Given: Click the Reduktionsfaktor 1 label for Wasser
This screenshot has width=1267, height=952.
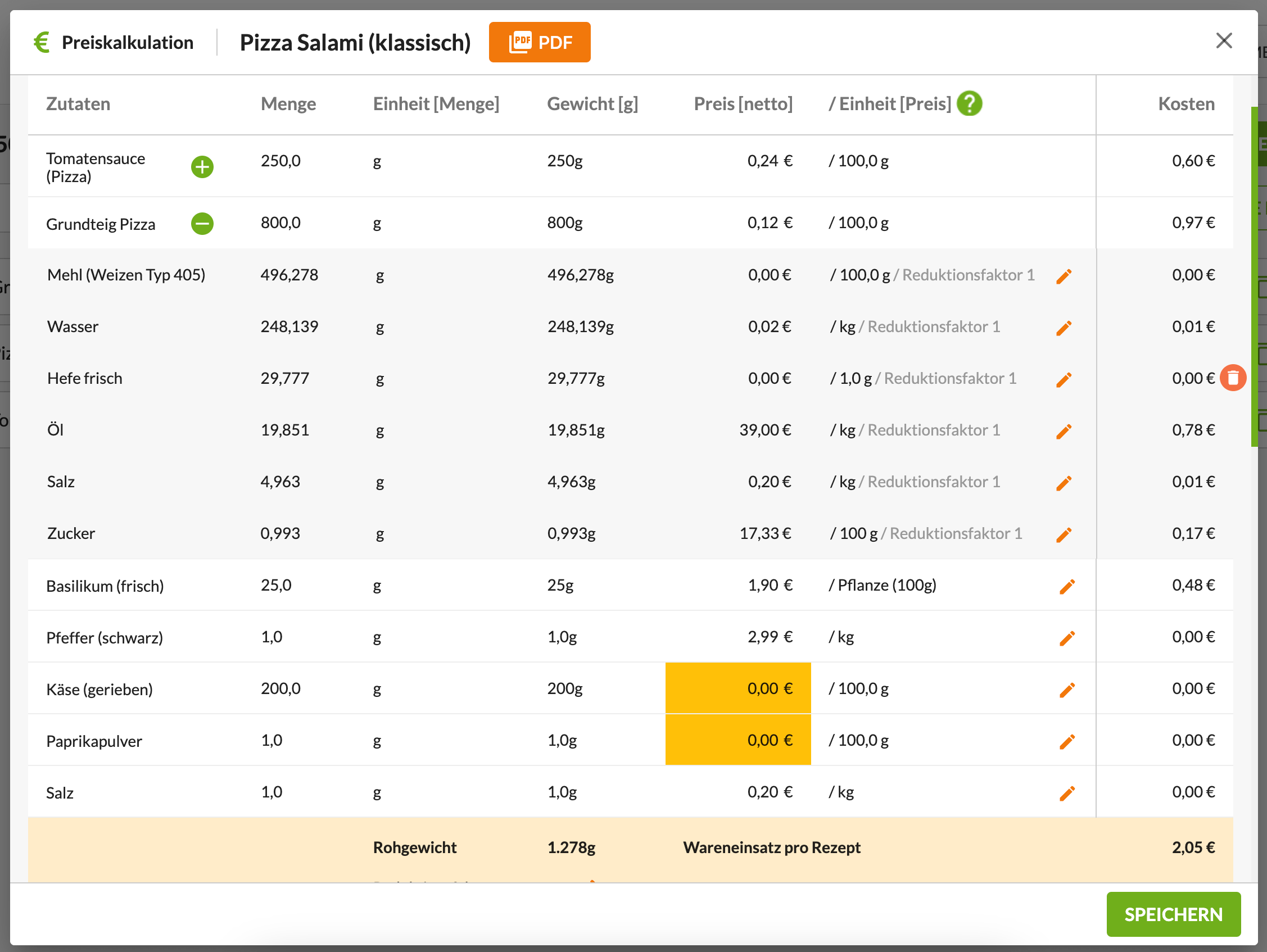Looking at the screenshot, I should [x=933, y=327].
